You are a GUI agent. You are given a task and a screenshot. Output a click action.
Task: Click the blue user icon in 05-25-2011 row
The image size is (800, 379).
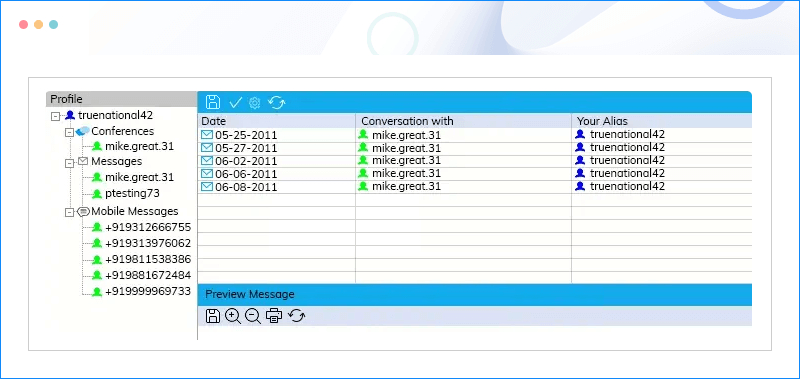coord(580,135)
